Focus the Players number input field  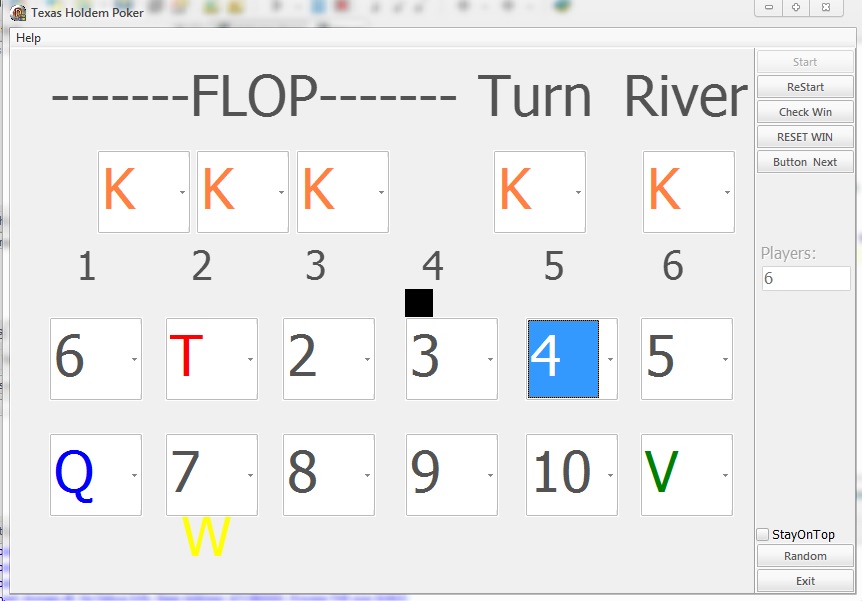pos(805,279)
